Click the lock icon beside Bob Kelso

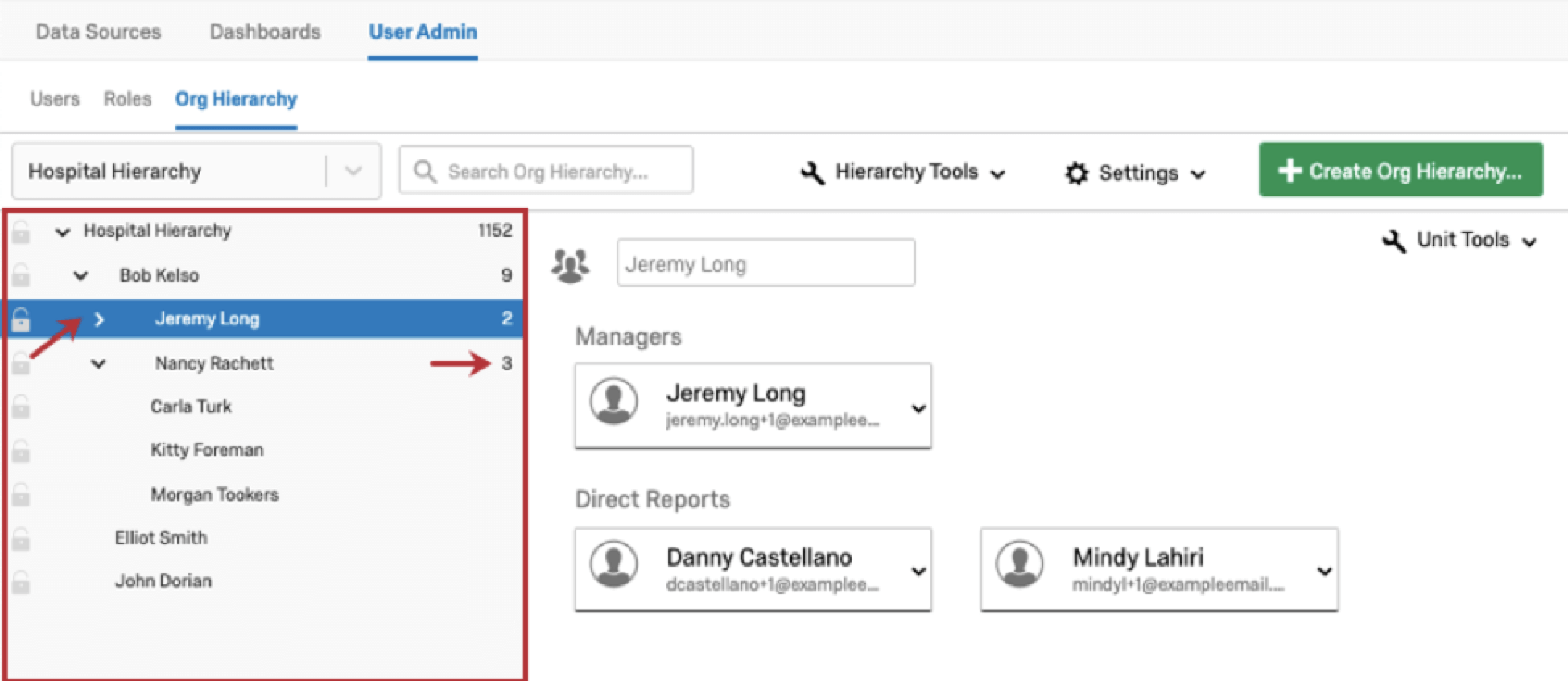(x=21, y=276)
